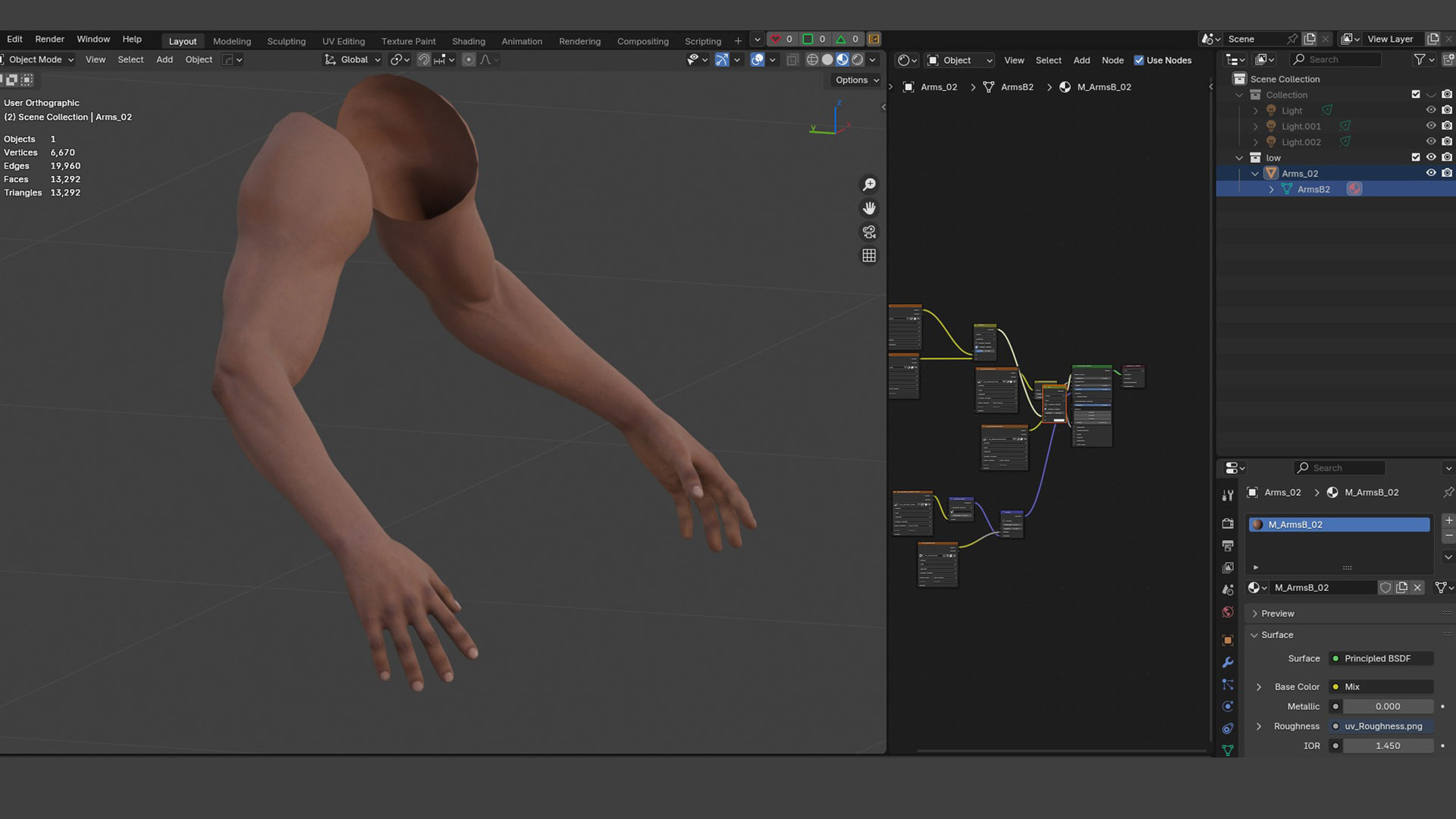Open the View Layer properties tab
Viewport: 1456px width, 819px height.
pos(1228,567)
